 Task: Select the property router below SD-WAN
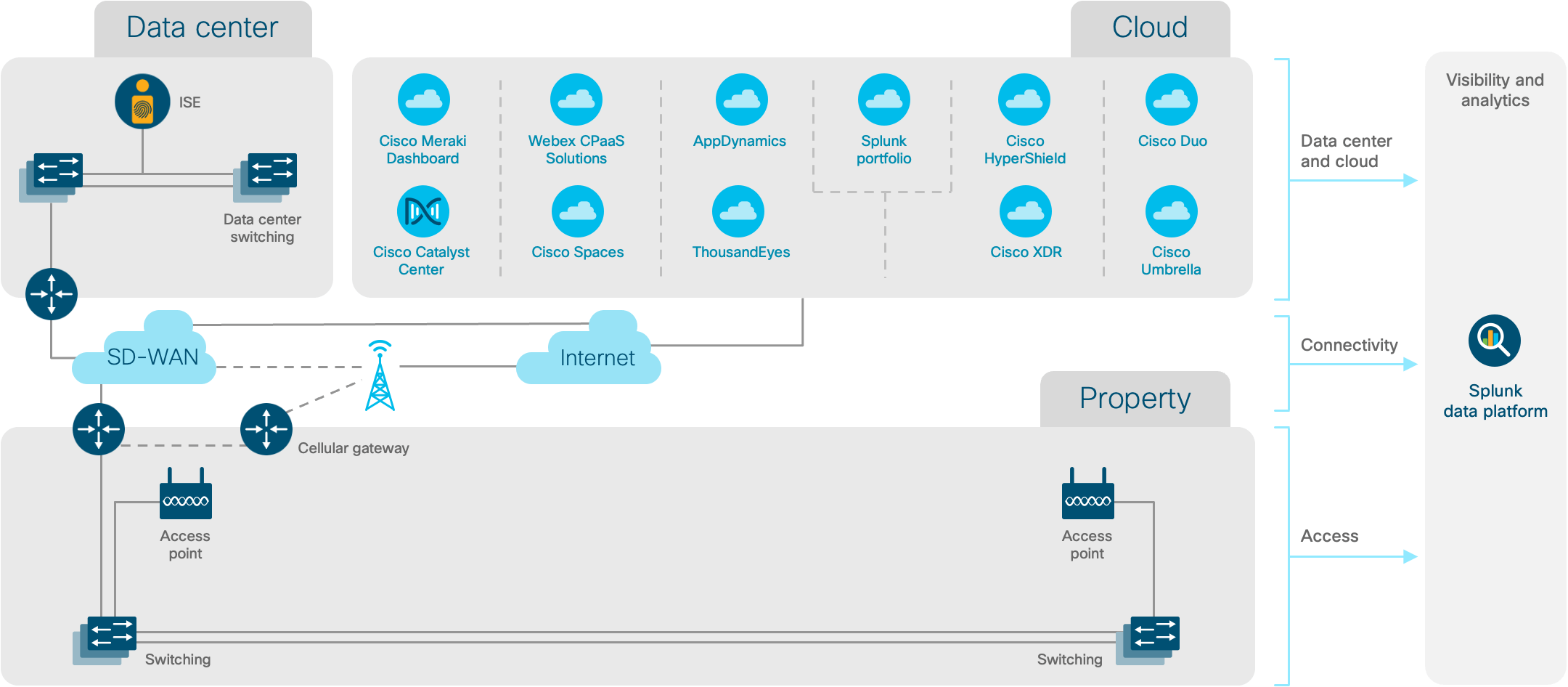coord(99,429)
